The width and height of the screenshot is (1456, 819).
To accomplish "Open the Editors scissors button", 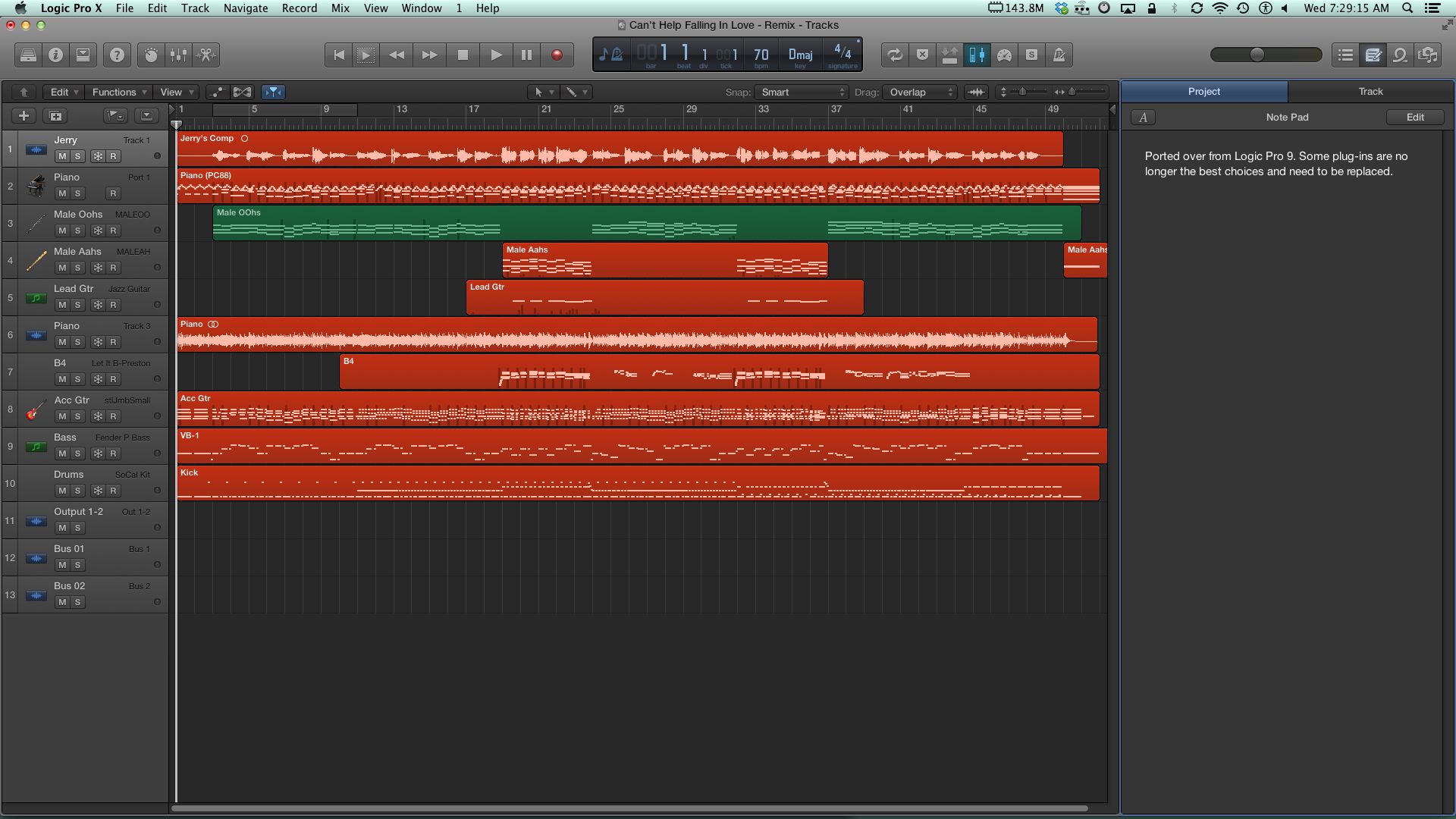I will click(206, 55).
